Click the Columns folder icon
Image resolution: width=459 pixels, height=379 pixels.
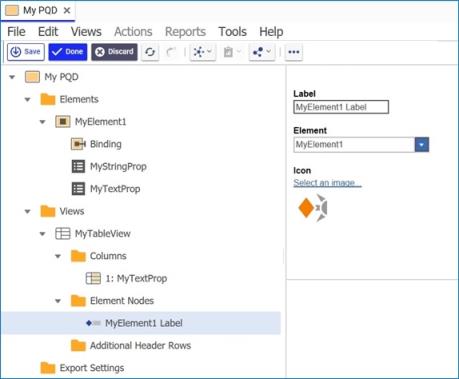(x=78, y=256)
